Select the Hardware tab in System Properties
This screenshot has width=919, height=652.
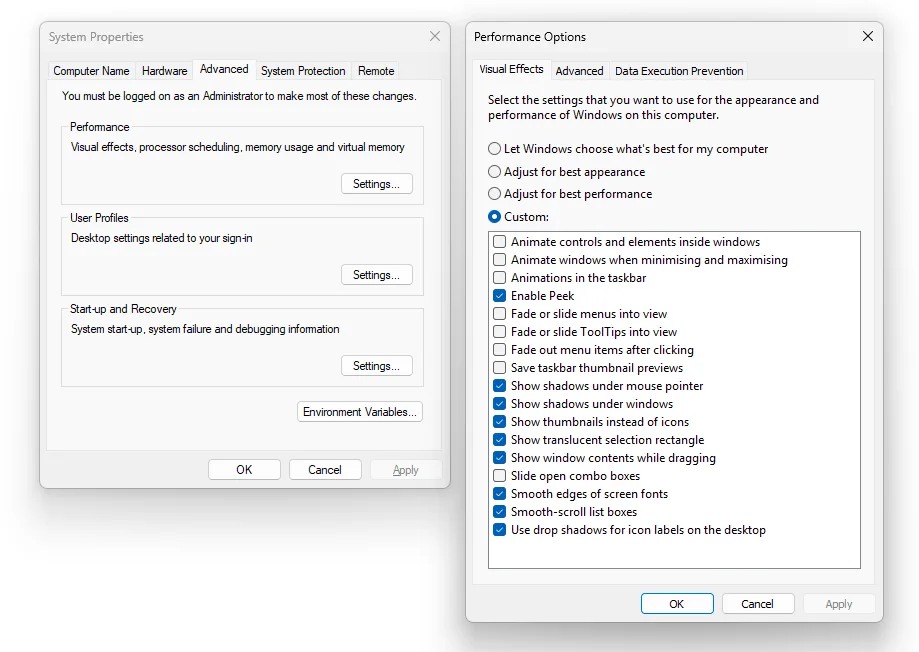point(164,71)
